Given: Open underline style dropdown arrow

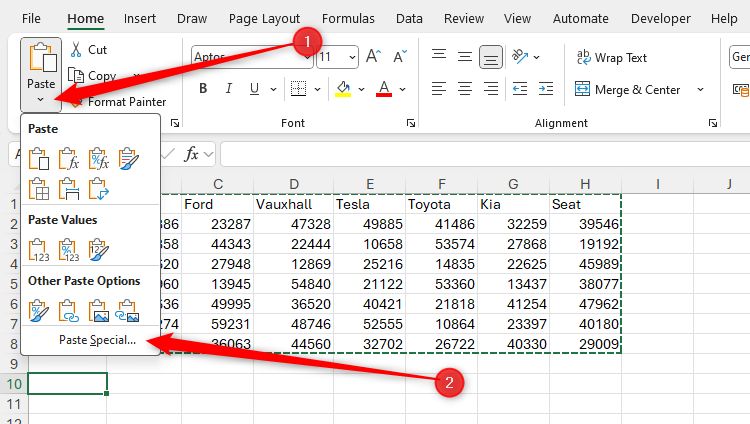Looking at the screenshot, I should [x=273, y=89].
